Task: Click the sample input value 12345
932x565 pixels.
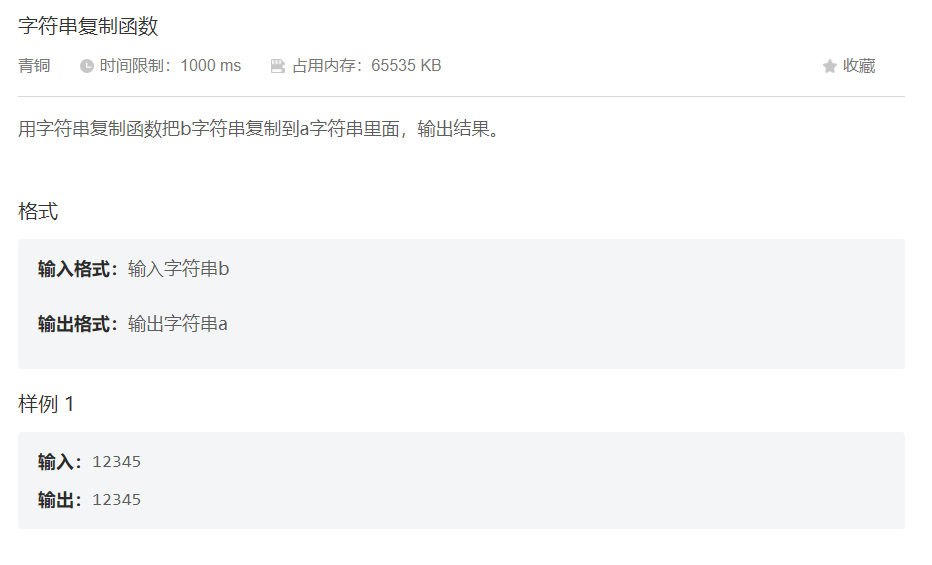Action: (116, 462)
